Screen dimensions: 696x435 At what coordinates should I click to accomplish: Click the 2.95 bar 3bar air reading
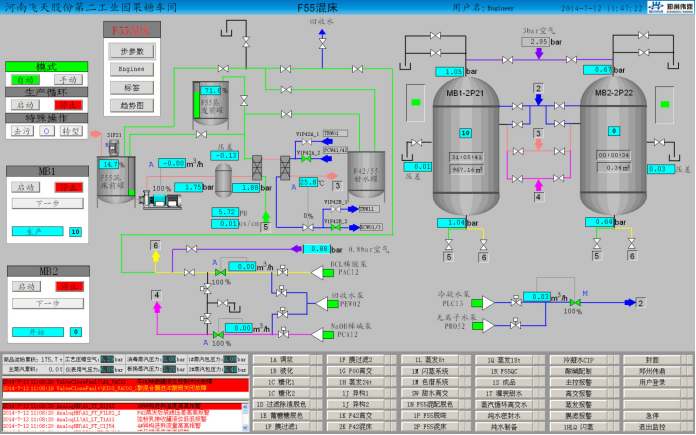coord(536,42)
